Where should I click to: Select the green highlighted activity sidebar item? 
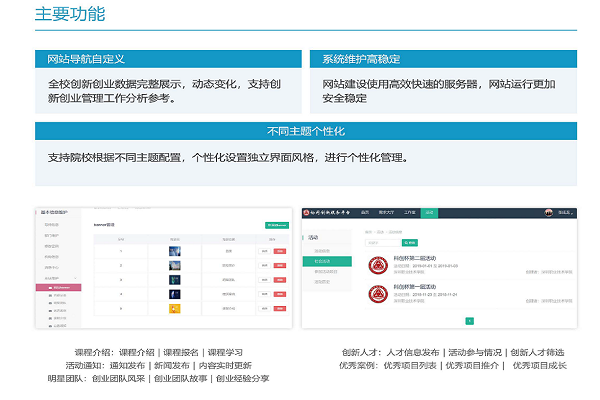[327, 261]
